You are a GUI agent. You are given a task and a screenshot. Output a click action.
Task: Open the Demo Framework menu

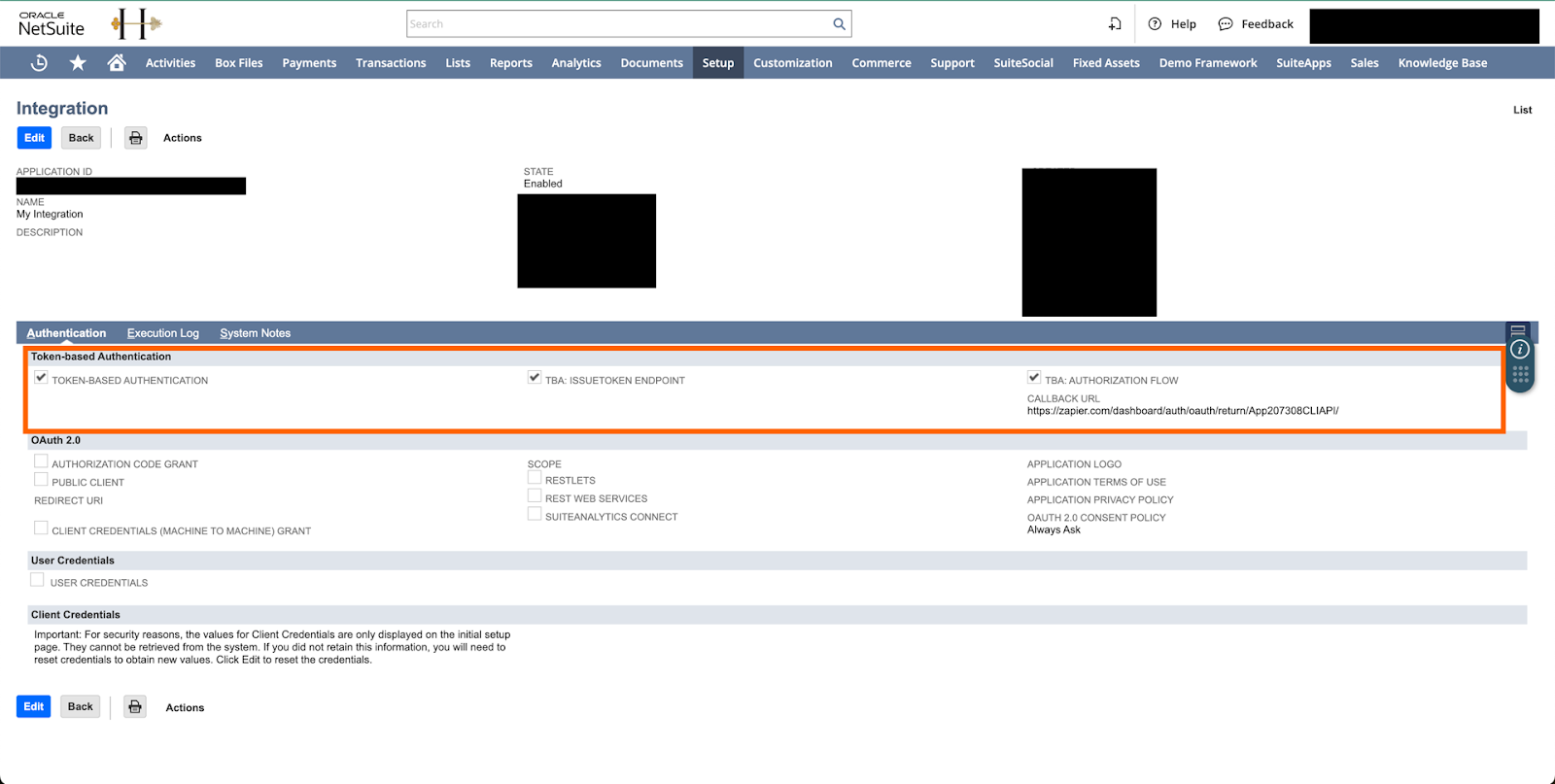point(1208,63)
